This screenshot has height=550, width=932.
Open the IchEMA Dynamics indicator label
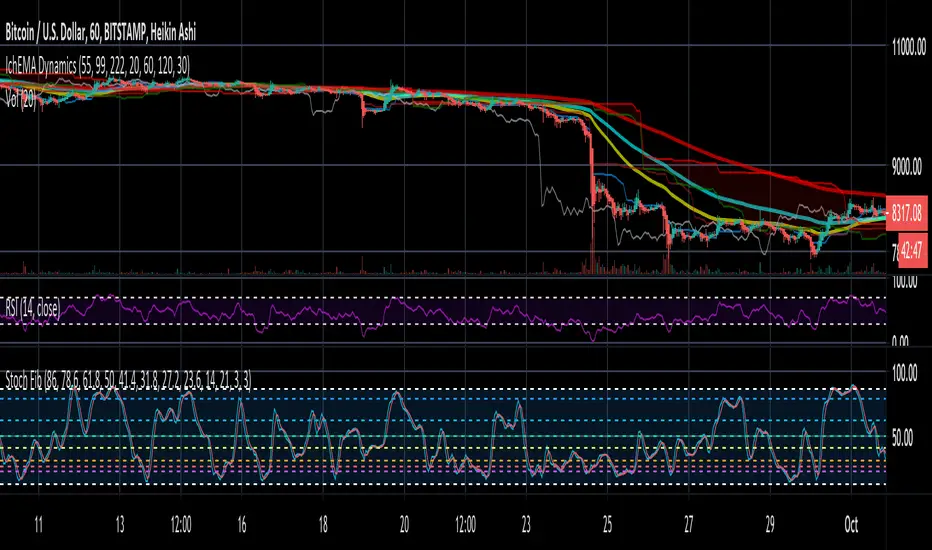click(x=97, y=66)
